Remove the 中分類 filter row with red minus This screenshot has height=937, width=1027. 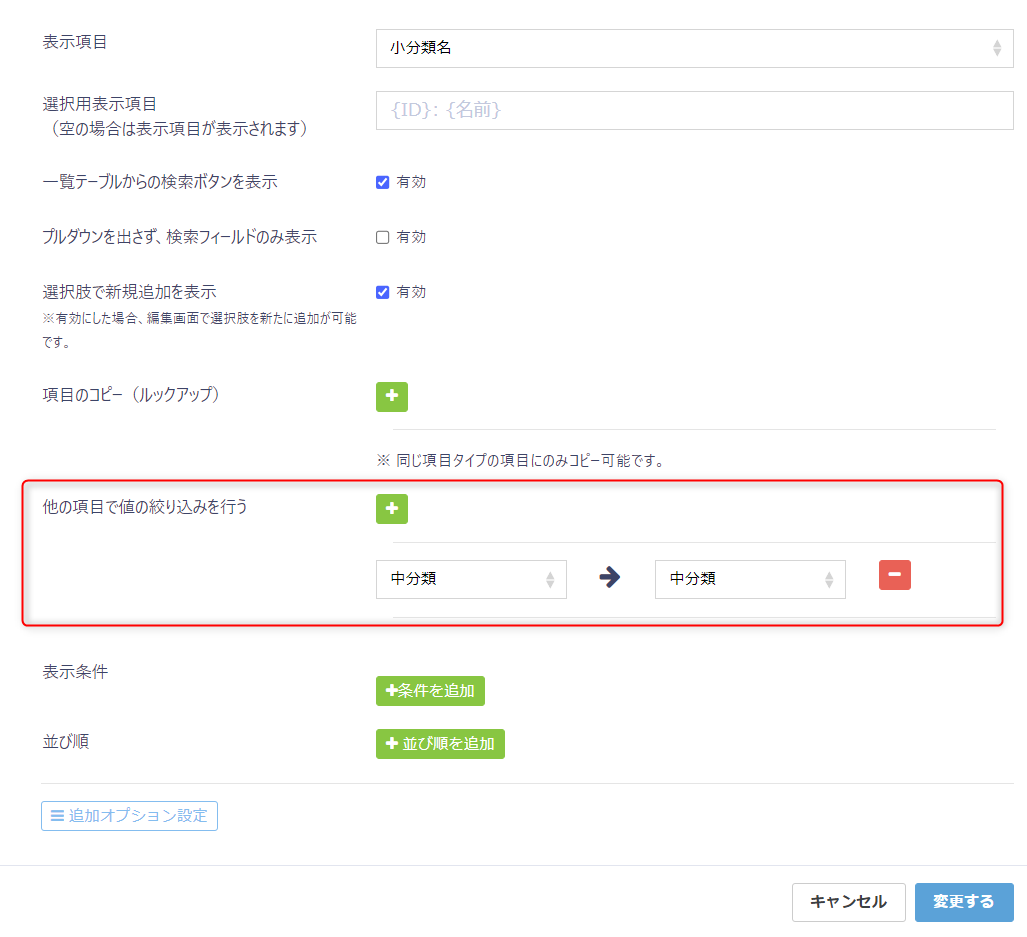[894, 575]
